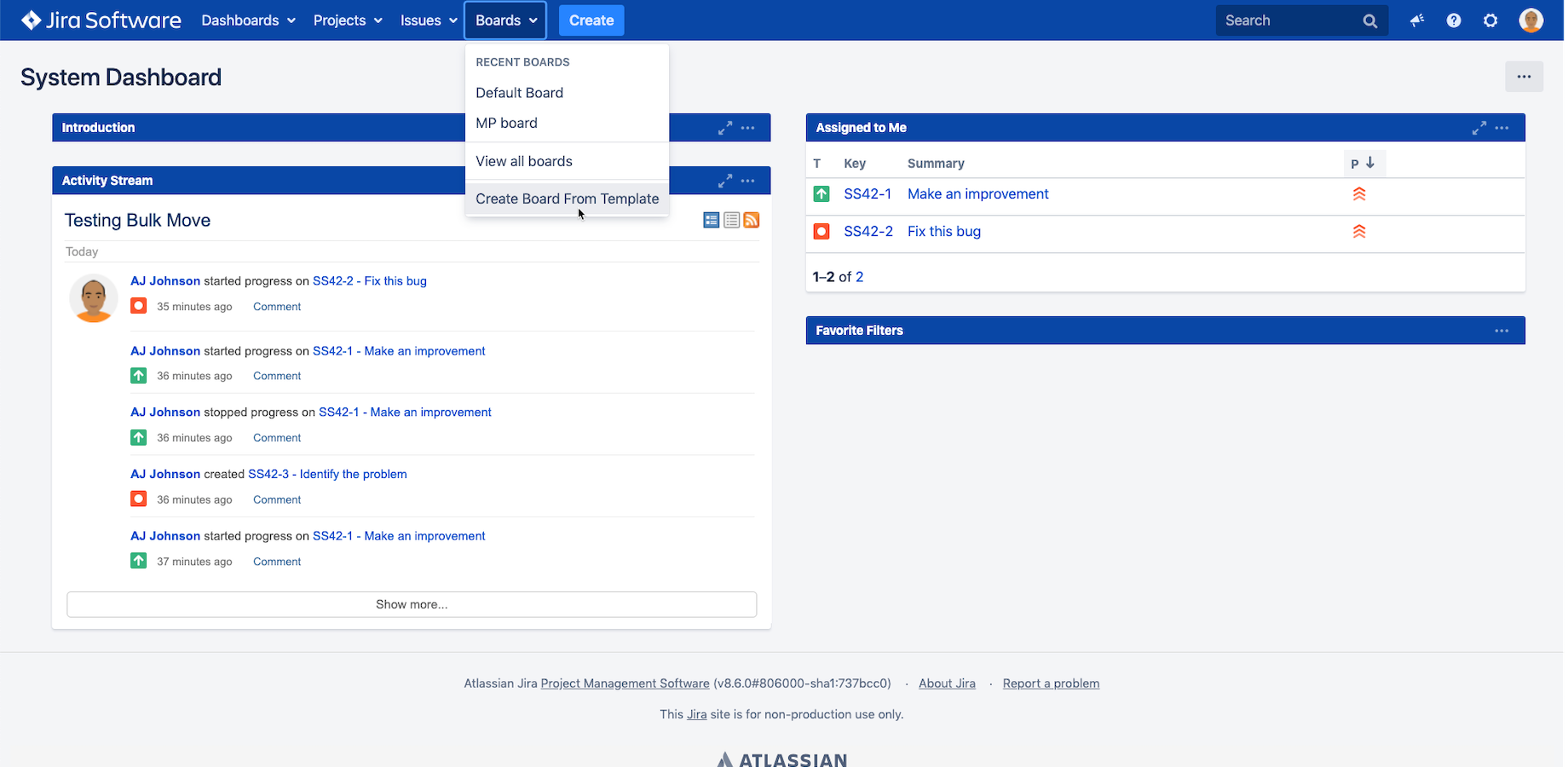Choose Create Board From Template
Viewport: 1568px width, 767px height.
[567, 199]
